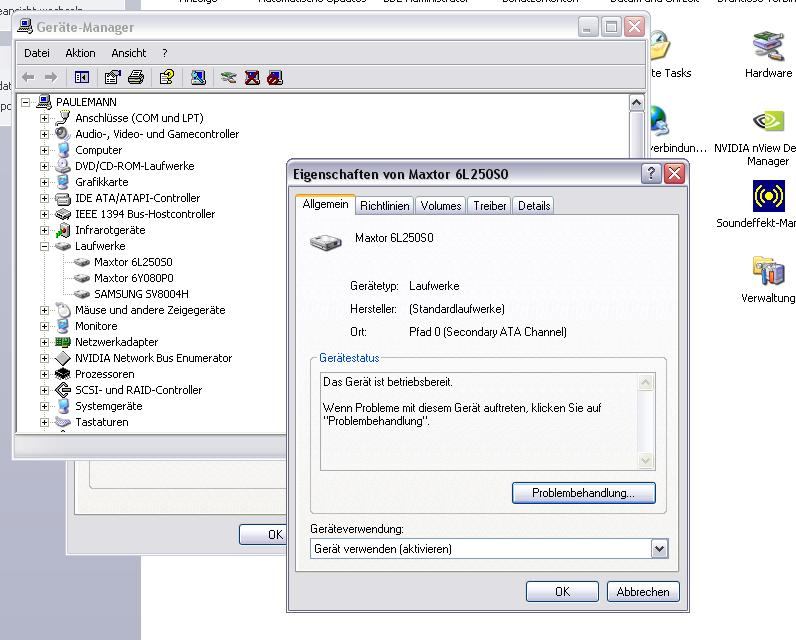Open the Verwaltung icon
796x640 pixels.
tap(769, 271)
